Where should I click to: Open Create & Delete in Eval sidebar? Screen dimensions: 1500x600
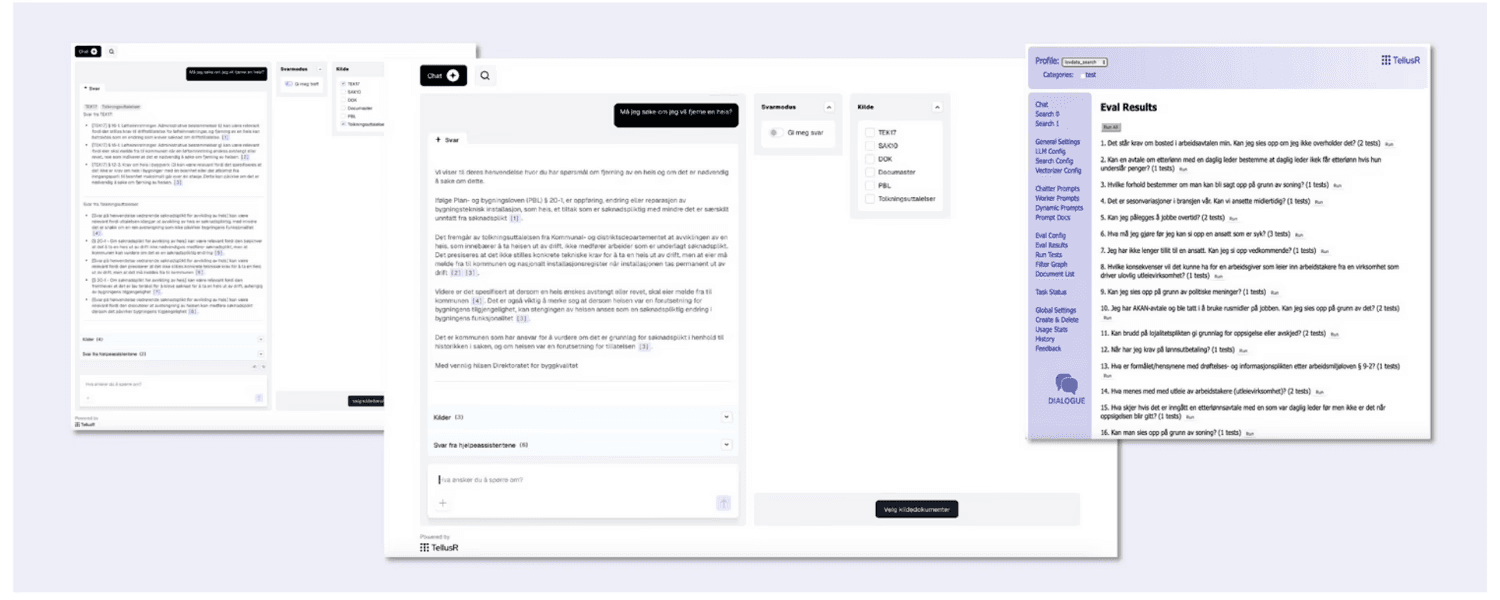click(1058, 320)
